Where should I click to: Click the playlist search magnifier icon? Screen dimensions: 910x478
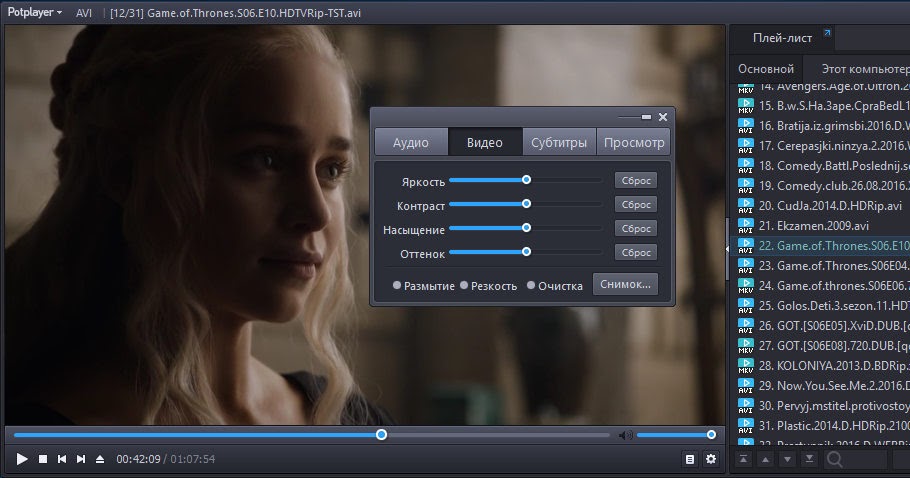click(x=833, y=459)
